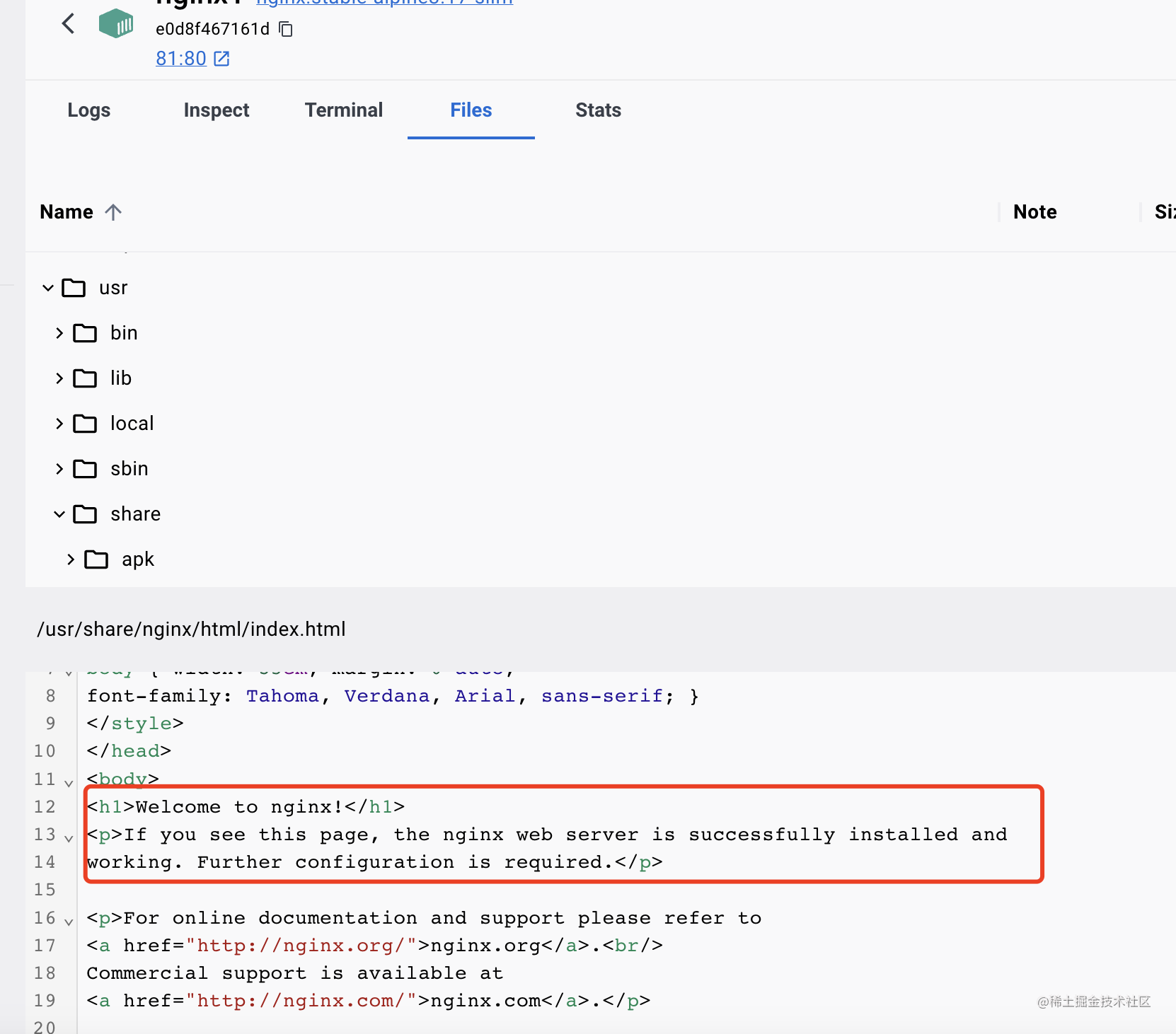This screenshot has height=1034, width=1176.
Task: Select the bin folder name
Action: (x=124, y=333)
